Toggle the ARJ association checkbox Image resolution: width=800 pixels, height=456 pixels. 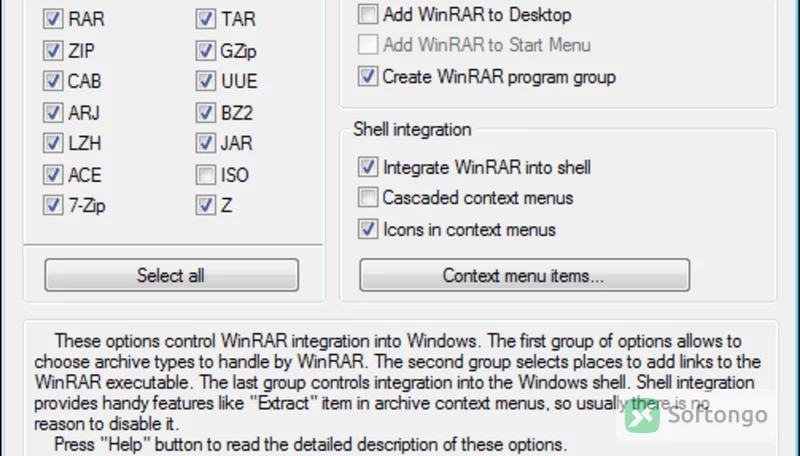[x=53, y=113]
